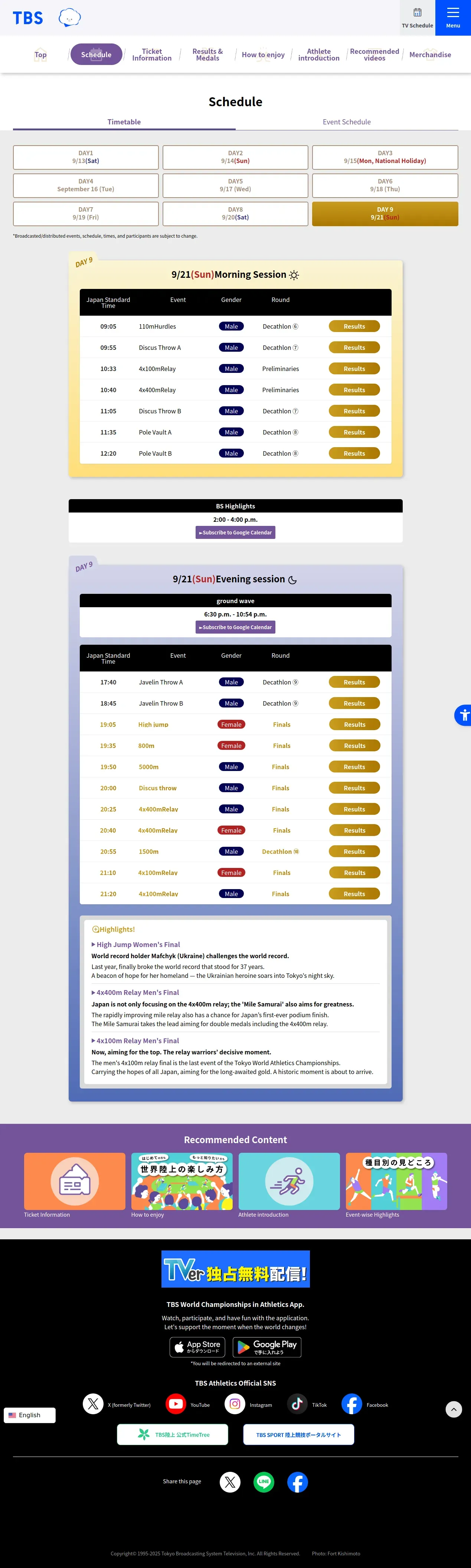Open the Instagram official account

[235, 1404]
